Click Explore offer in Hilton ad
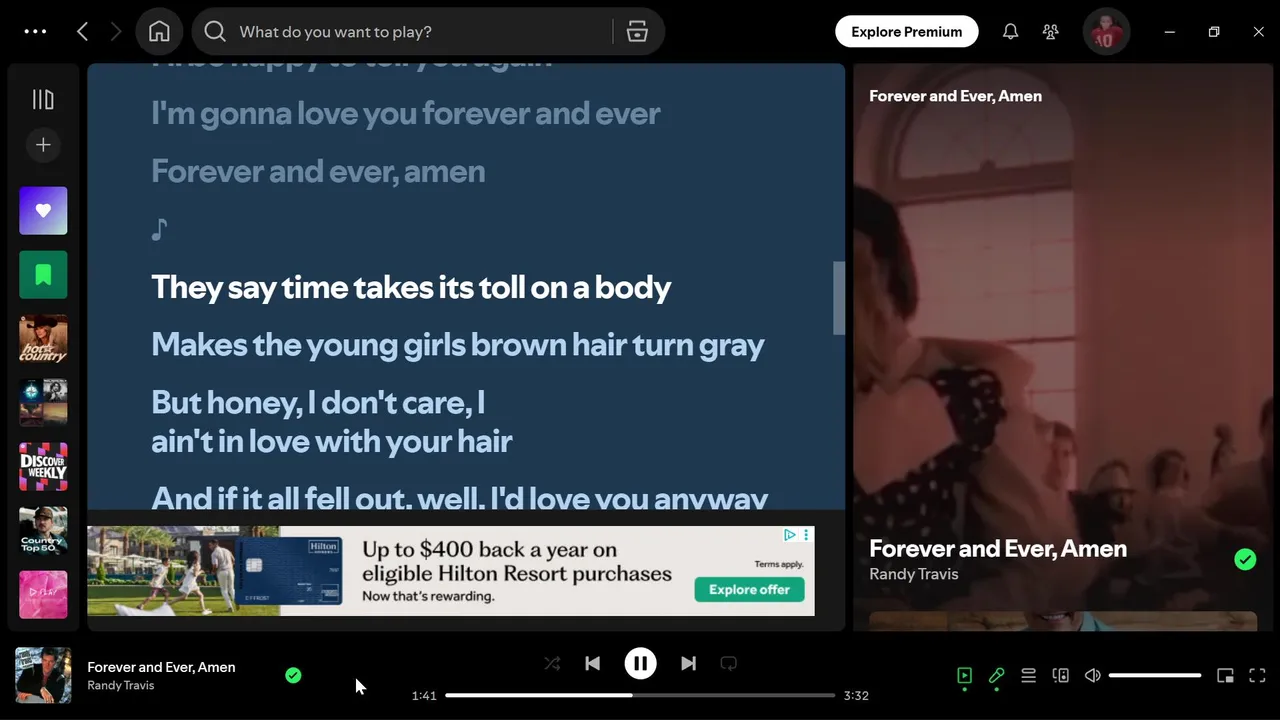This screenshot has width=1280, height=720. tap(749, 590)
